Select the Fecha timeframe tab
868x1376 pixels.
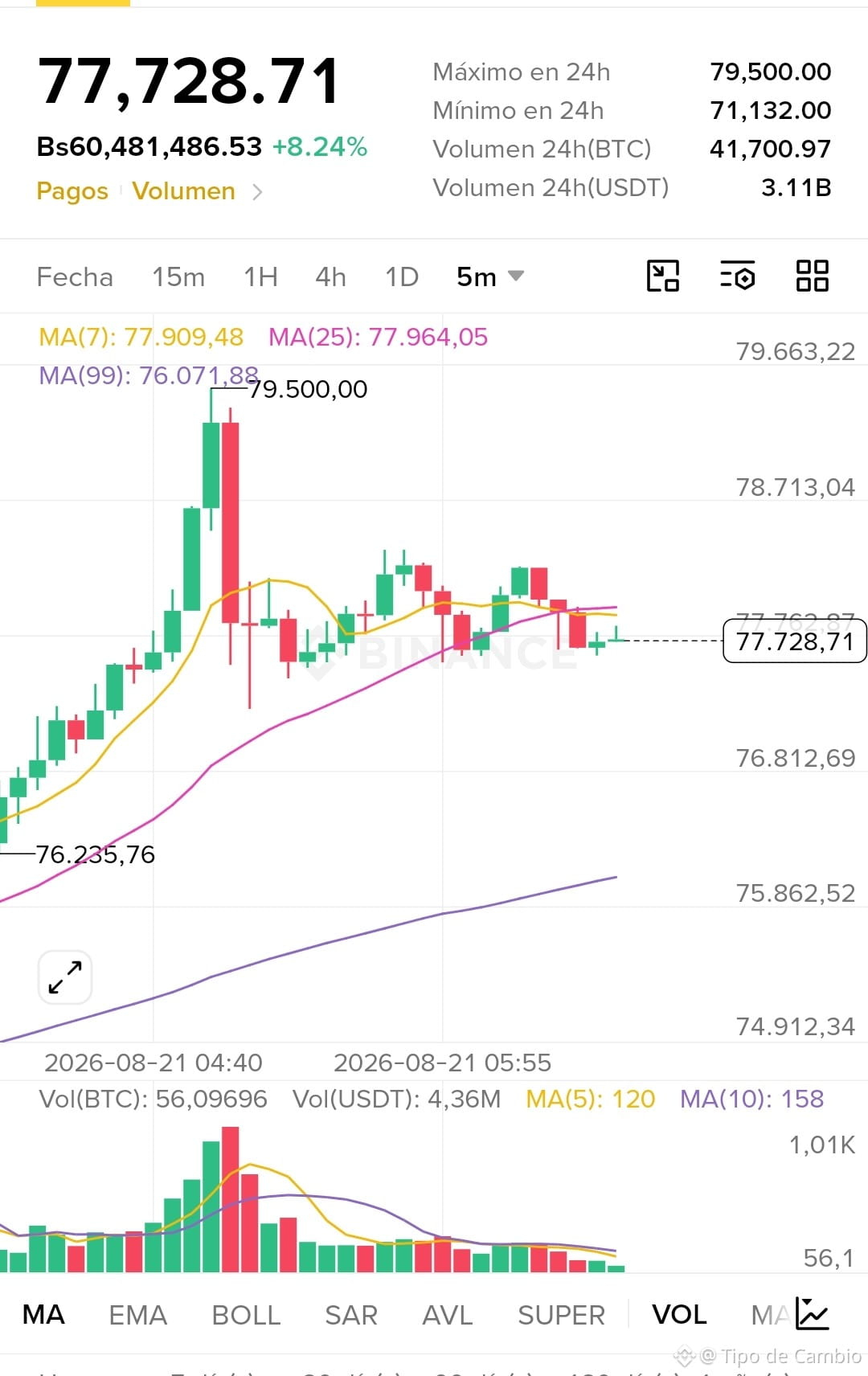pyautogui.click(x=75, y=277)
